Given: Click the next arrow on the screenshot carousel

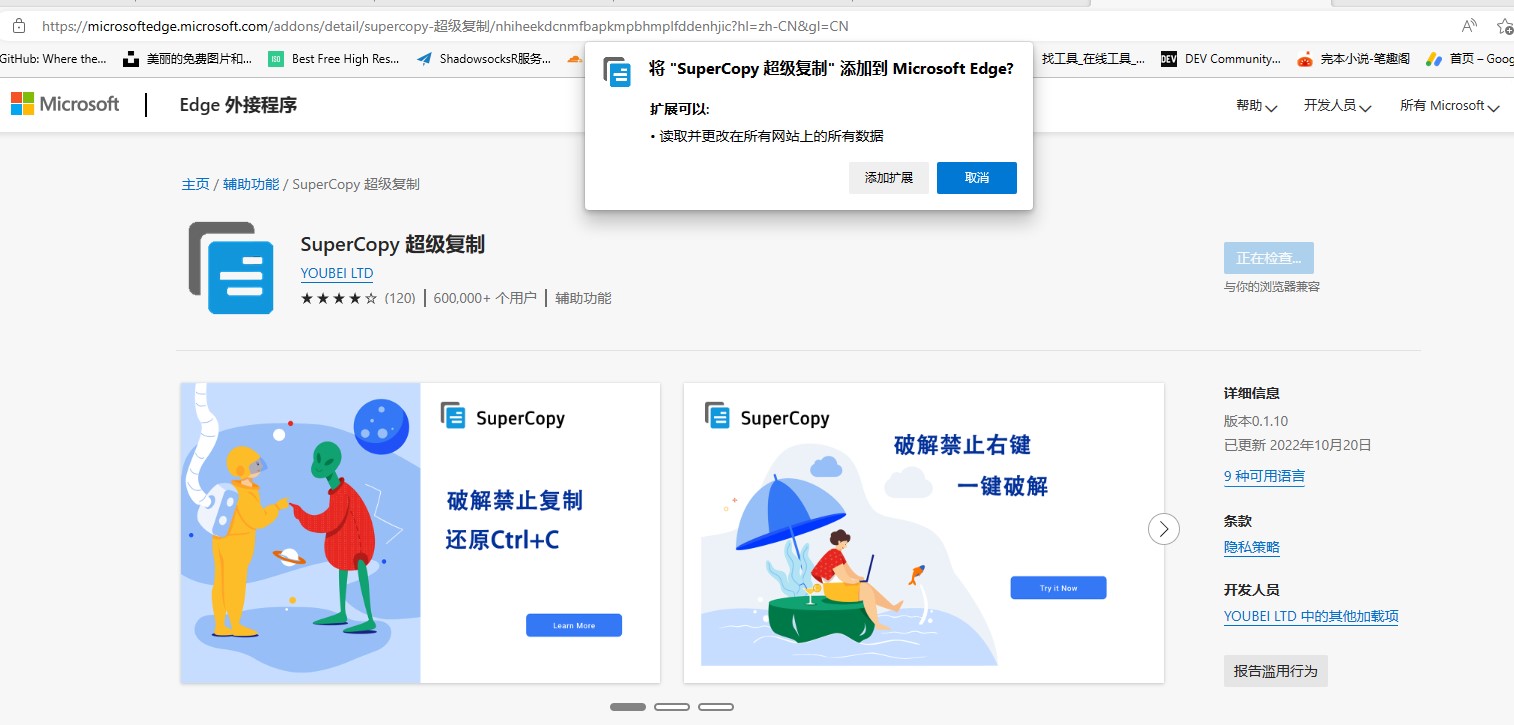Looking at the screenshot, I should [1163, 529].
